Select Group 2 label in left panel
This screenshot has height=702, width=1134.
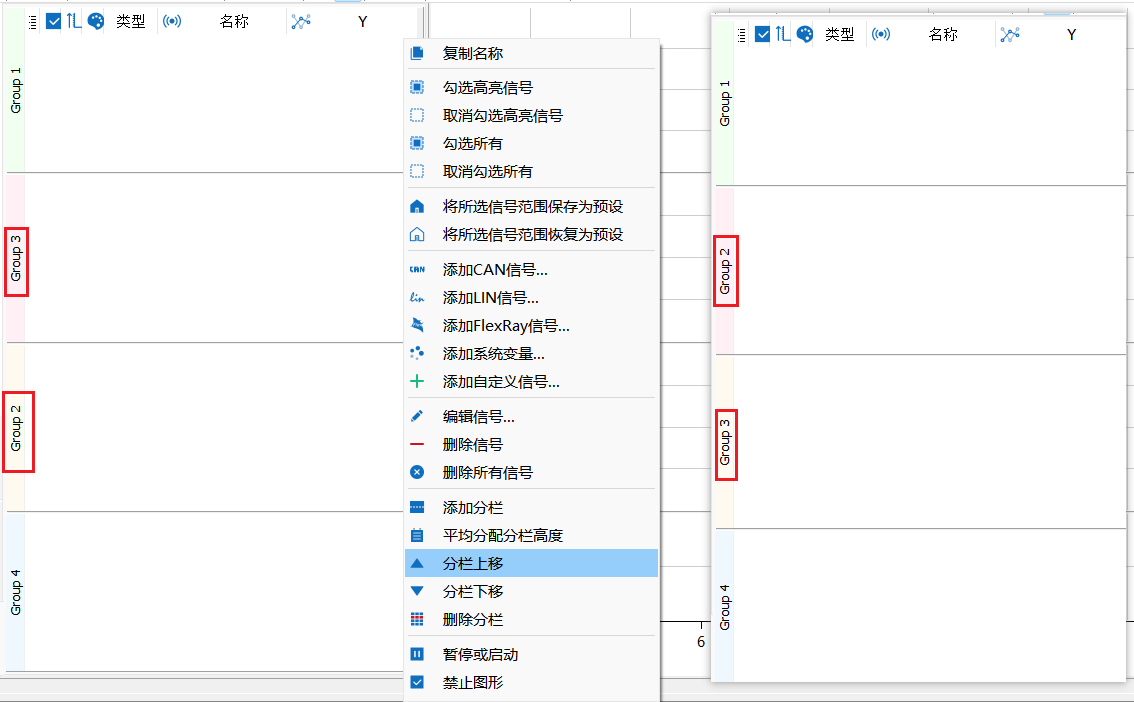pos(16,428)
